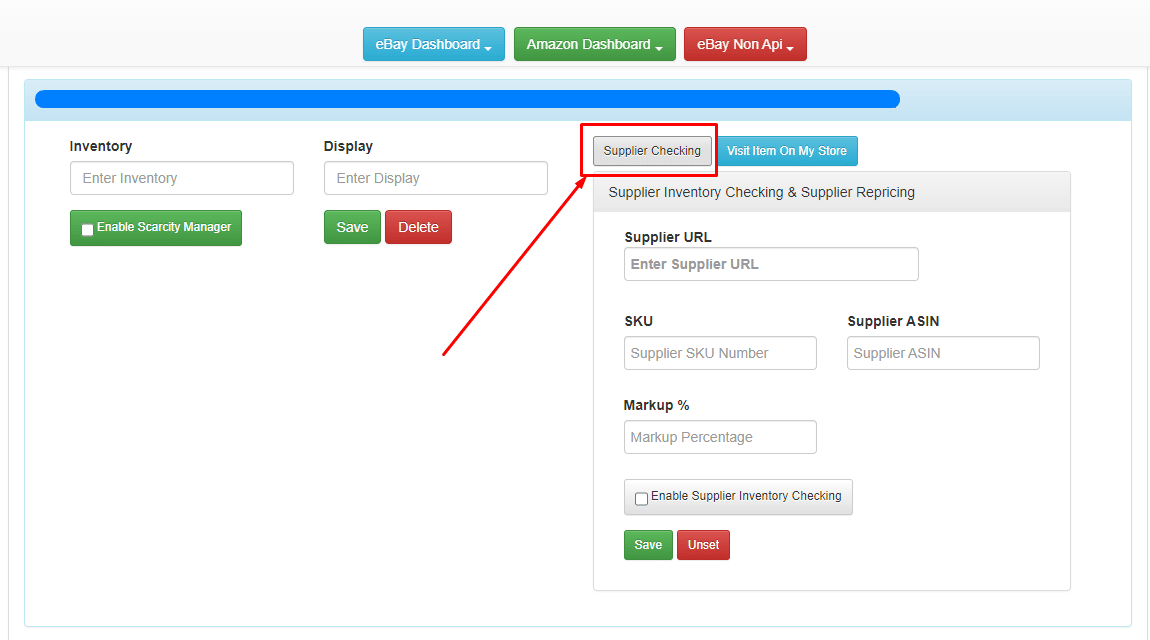The width and height of the screenshot is (1150, 640).
Task: Switch to the Supplier Checking tab
Action: tap(651, 150)
